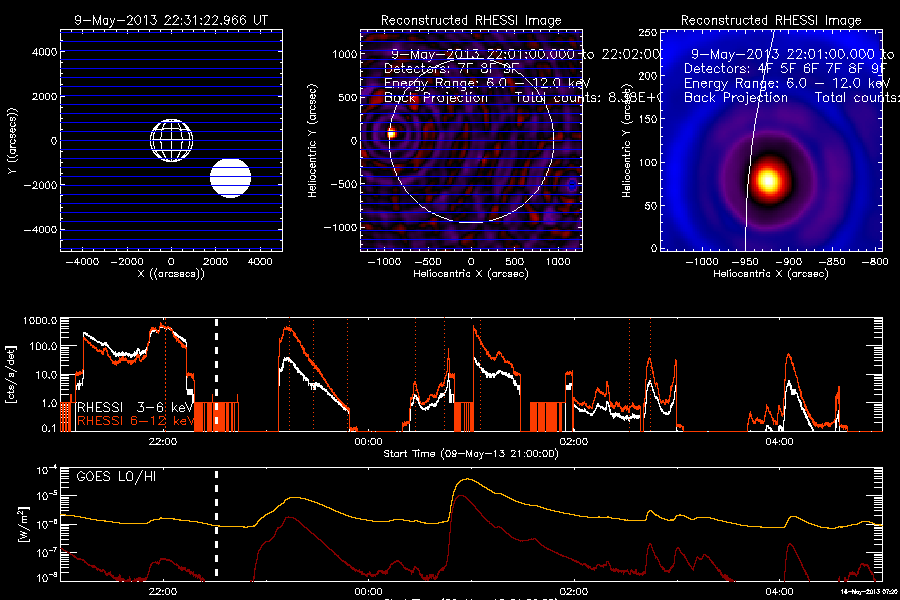Click the white dashed time marker in GOES plot
The height and width of the screenshot is (600, 900).
click(x=216, y=524)
